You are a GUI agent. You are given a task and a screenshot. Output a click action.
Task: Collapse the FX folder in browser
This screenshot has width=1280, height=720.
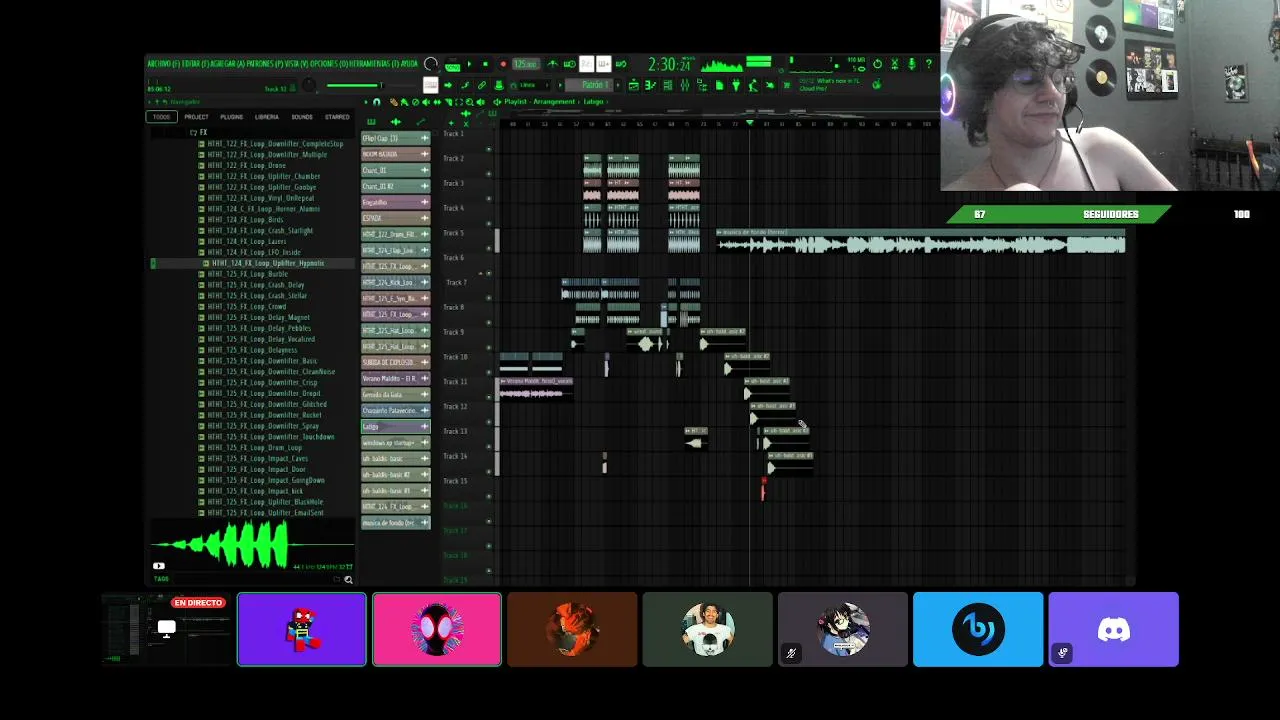[199, 132]
